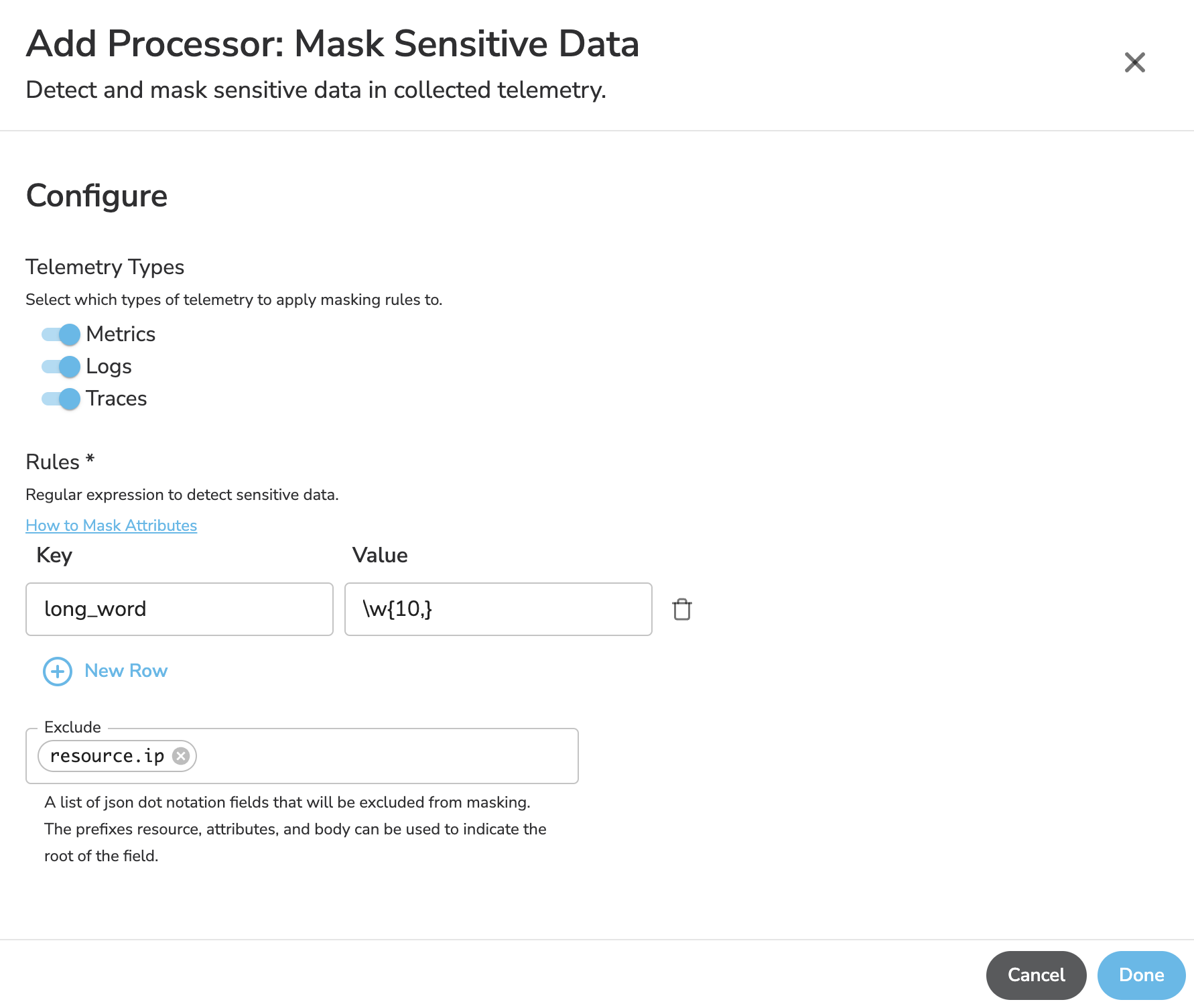Click the Telemetry Types heading
This screenshot has width=1194, height=1008.
(105, 267)
